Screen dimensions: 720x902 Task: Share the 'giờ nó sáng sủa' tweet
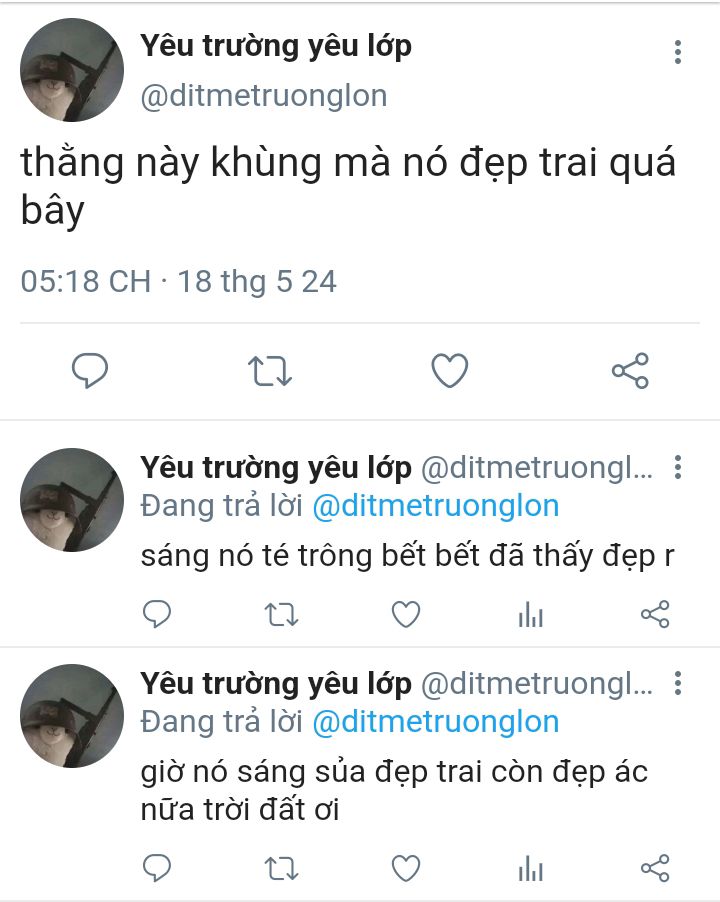(655, 868)
